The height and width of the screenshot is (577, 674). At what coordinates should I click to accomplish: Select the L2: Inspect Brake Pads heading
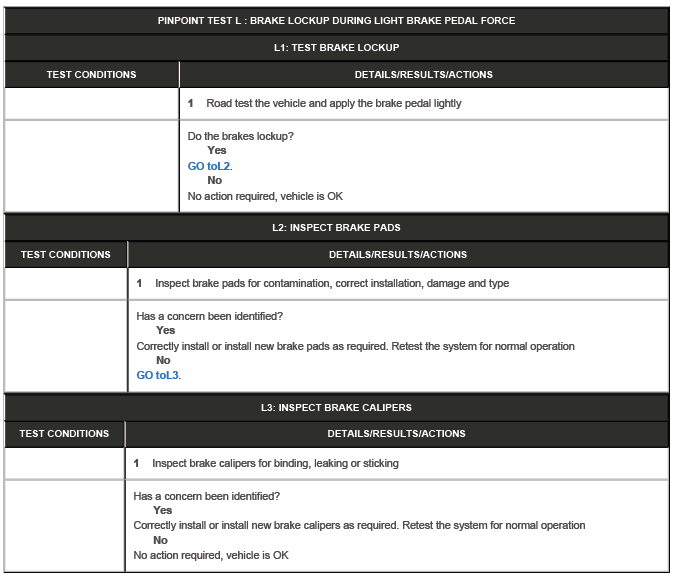point(336,227)
